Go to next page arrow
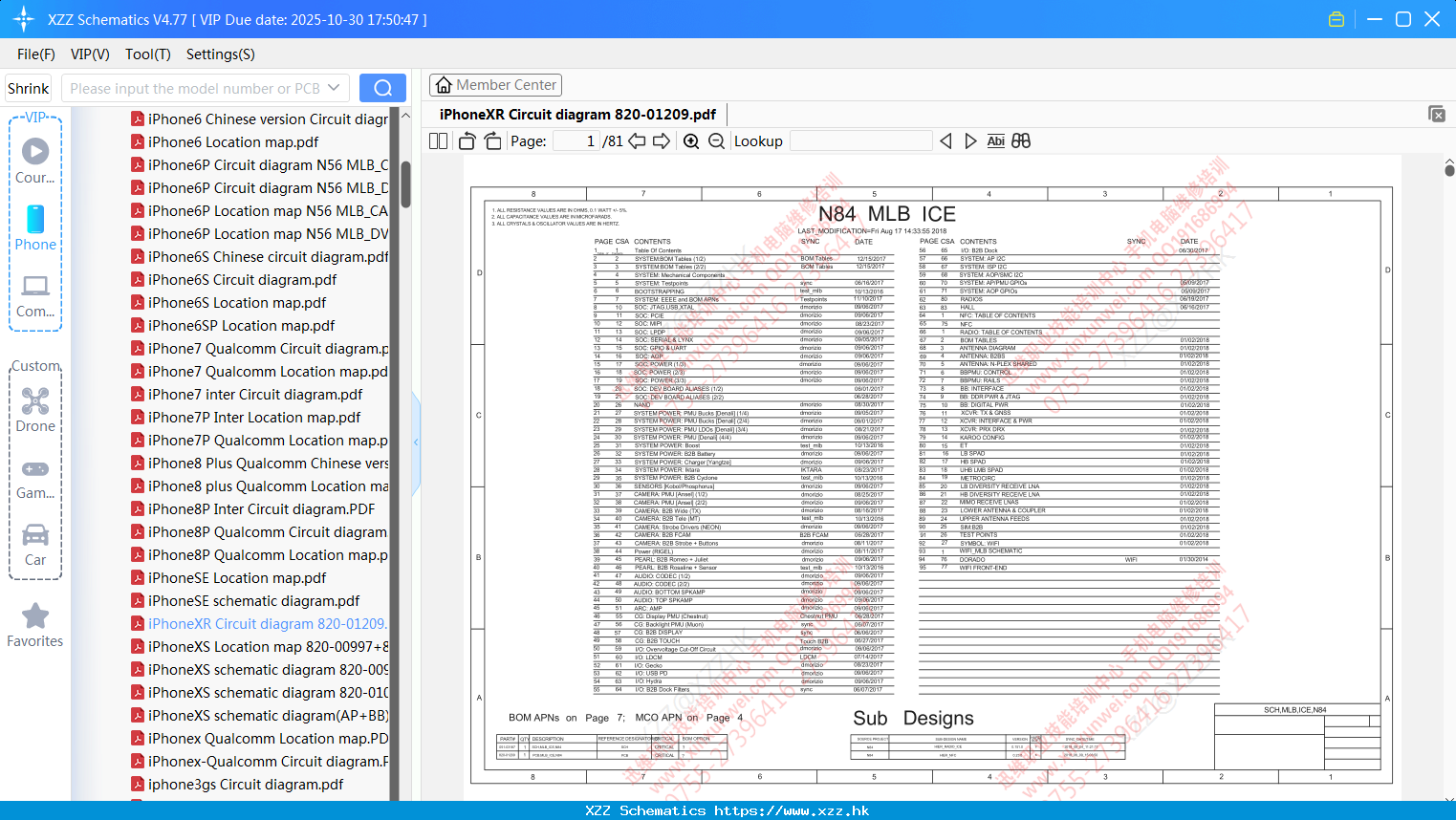Viewport: 1456px width, 820px height. pos(662,141)
